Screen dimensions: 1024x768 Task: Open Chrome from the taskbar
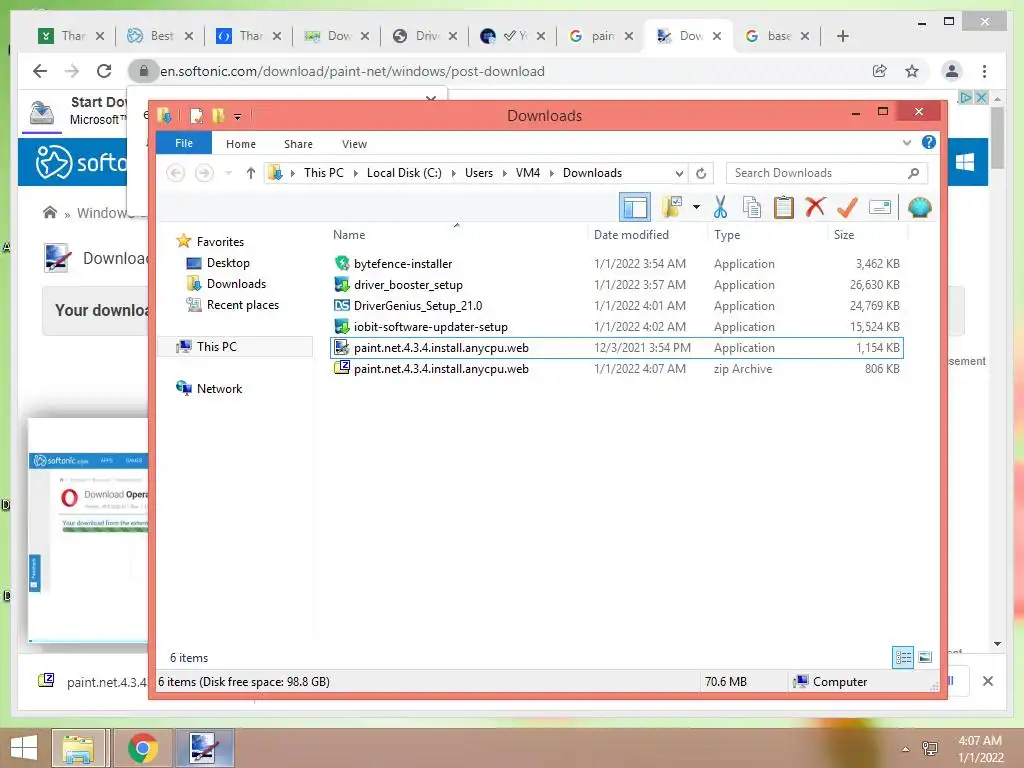pos(142,748)
